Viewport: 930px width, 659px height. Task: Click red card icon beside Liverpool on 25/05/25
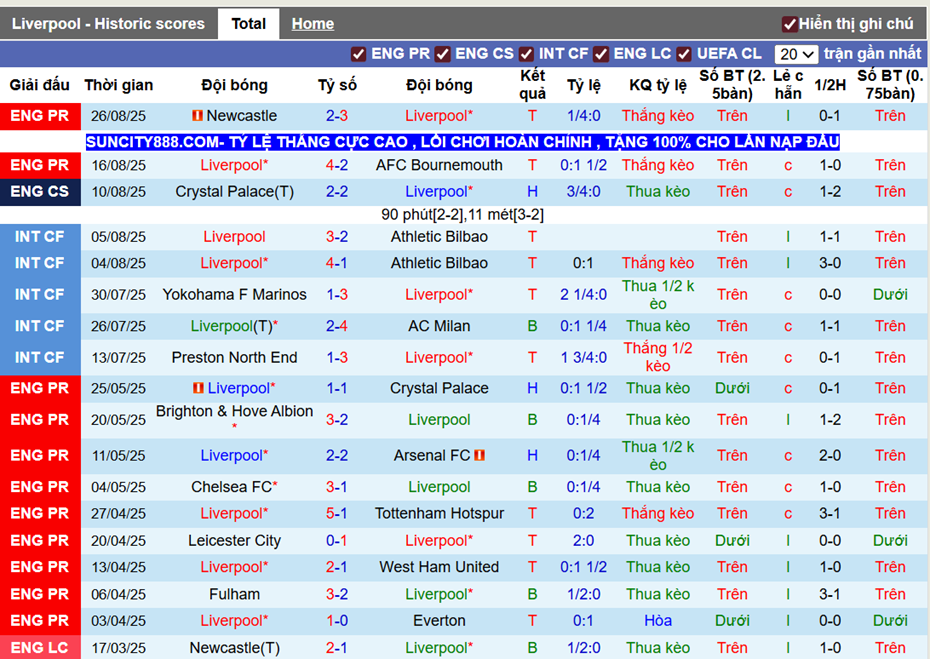[198, 388]
